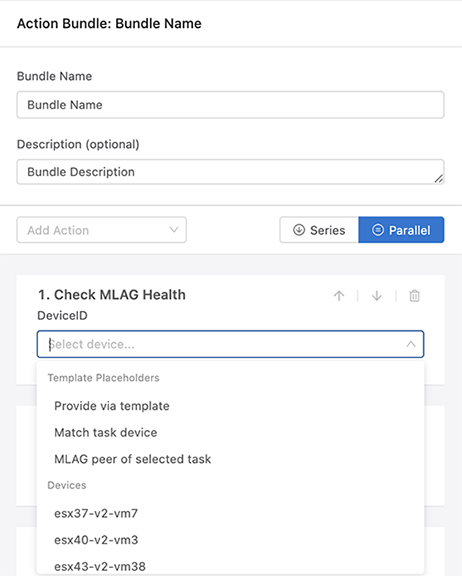Click the Bundle Description text area
The height and width of the screenshot is (576, 462).
230,172
